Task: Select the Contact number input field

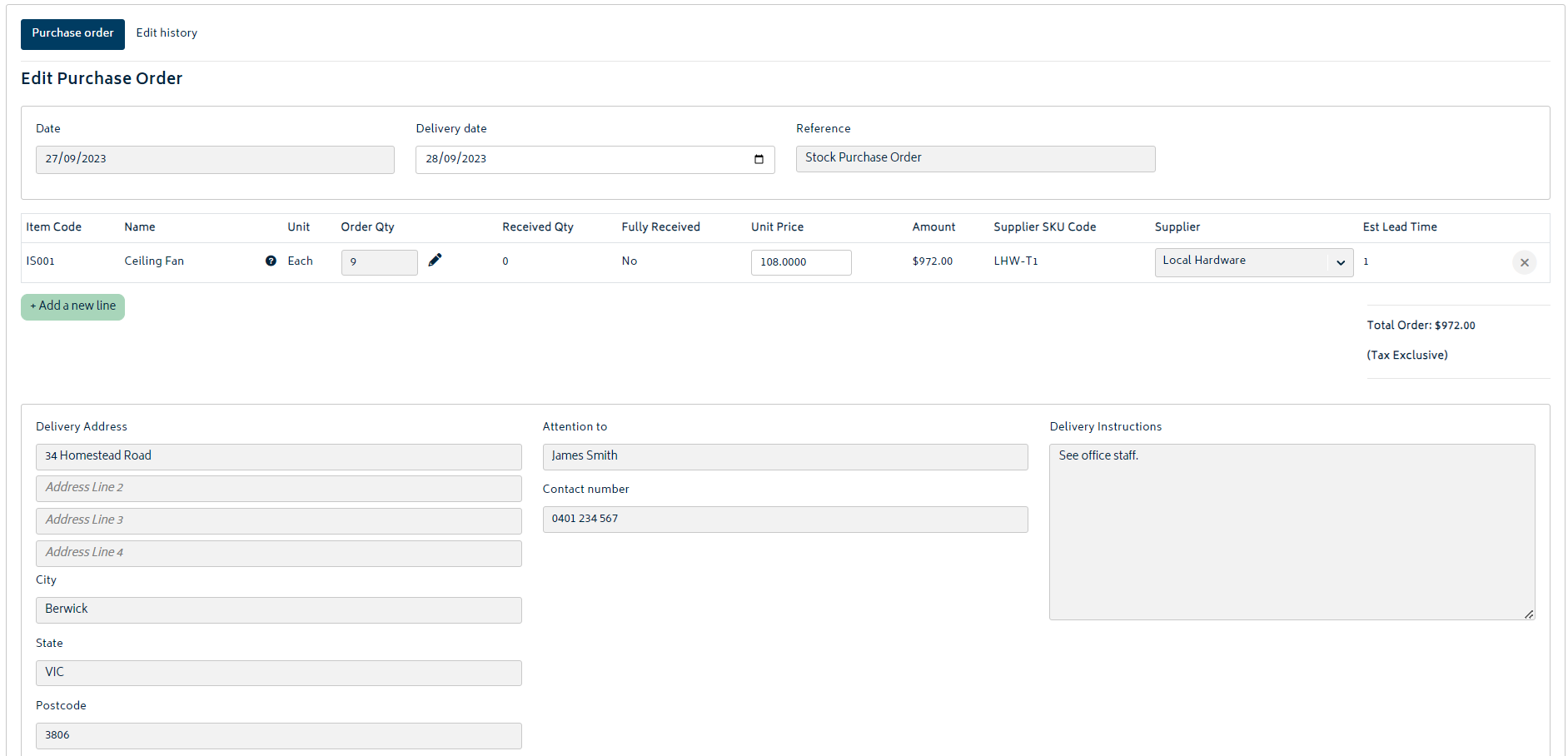Action: click(x=784, y=519)
